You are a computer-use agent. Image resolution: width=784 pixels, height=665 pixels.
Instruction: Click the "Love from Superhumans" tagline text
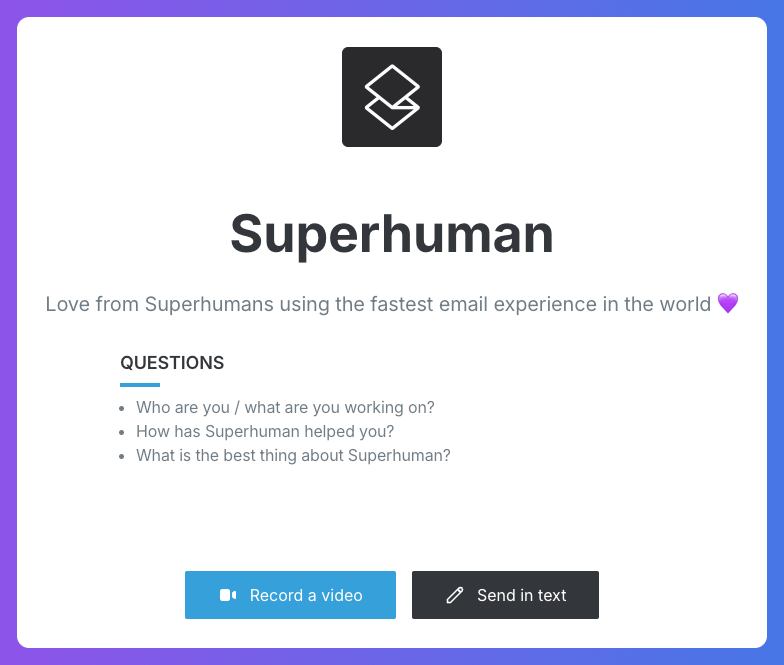[x=380, y=304]
